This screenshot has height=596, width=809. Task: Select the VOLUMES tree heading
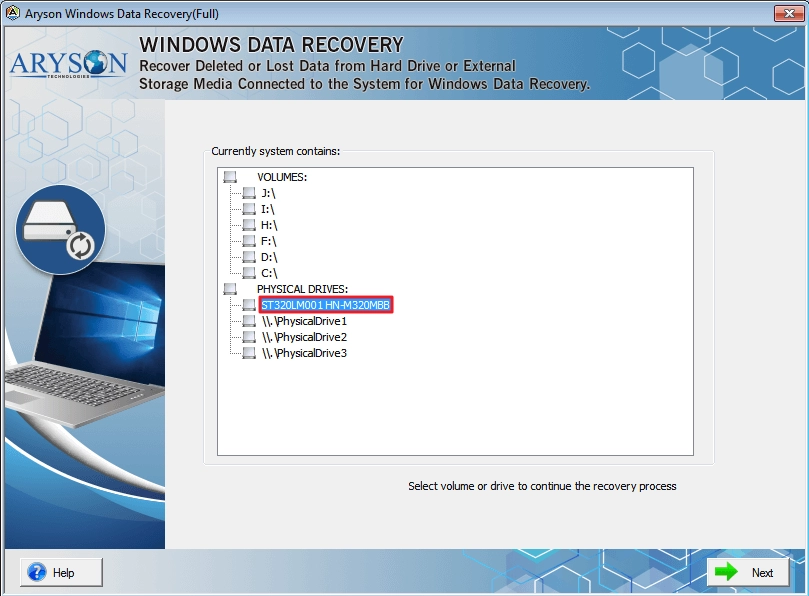[282, 177]
